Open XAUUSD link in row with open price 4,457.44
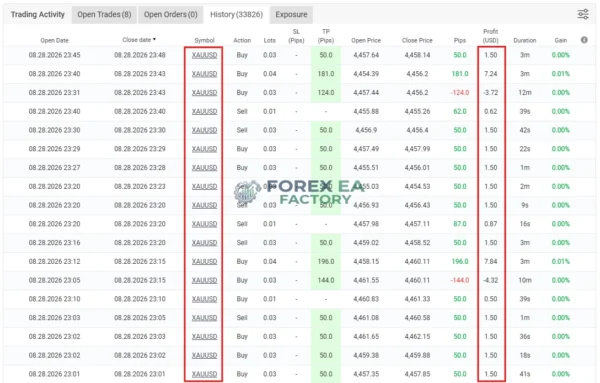This screenshot has height=383, width=600. point(204,93)
